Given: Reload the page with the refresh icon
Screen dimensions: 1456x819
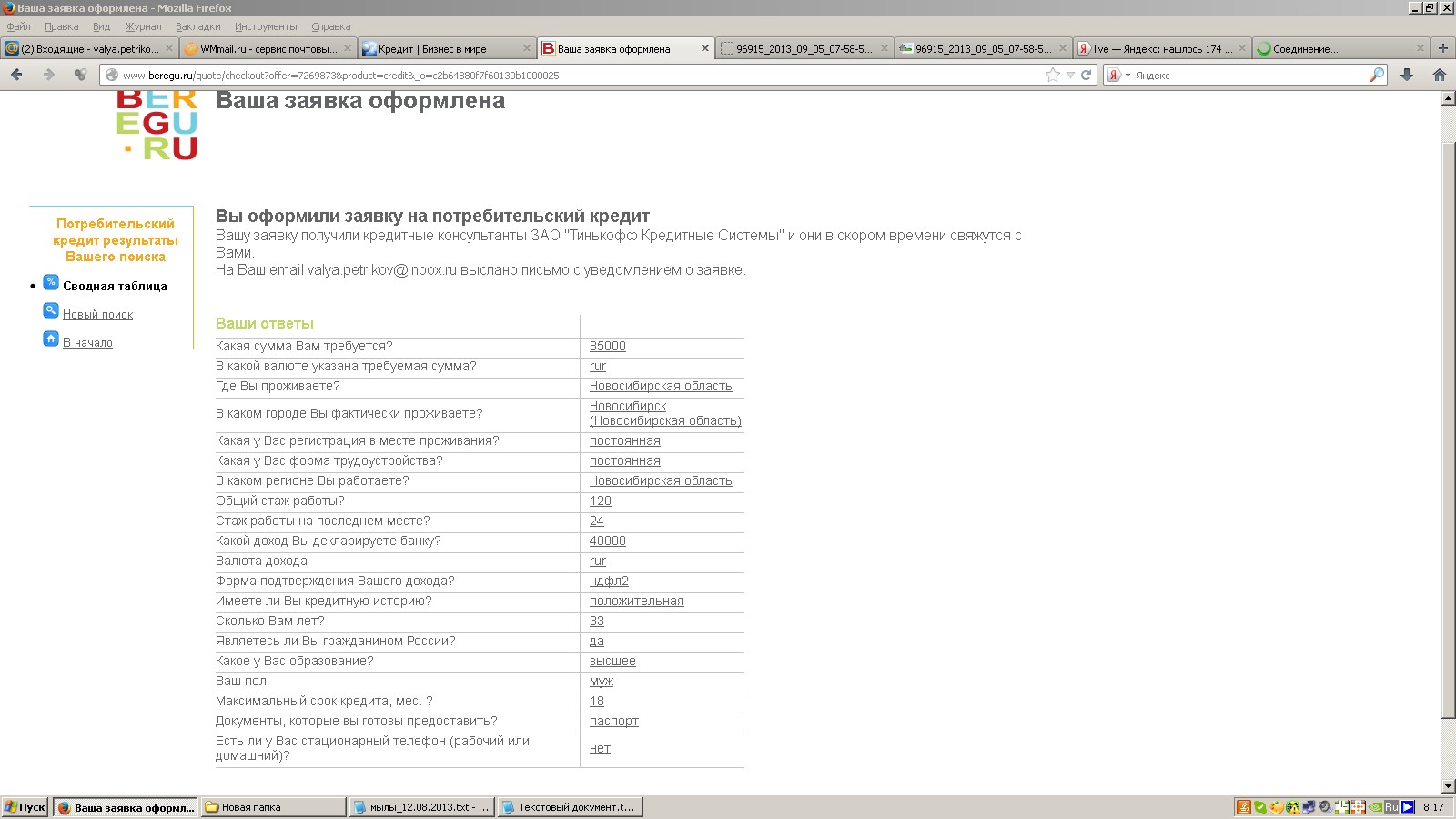Looking at the screenshot, I should [x=1086, y=75].
